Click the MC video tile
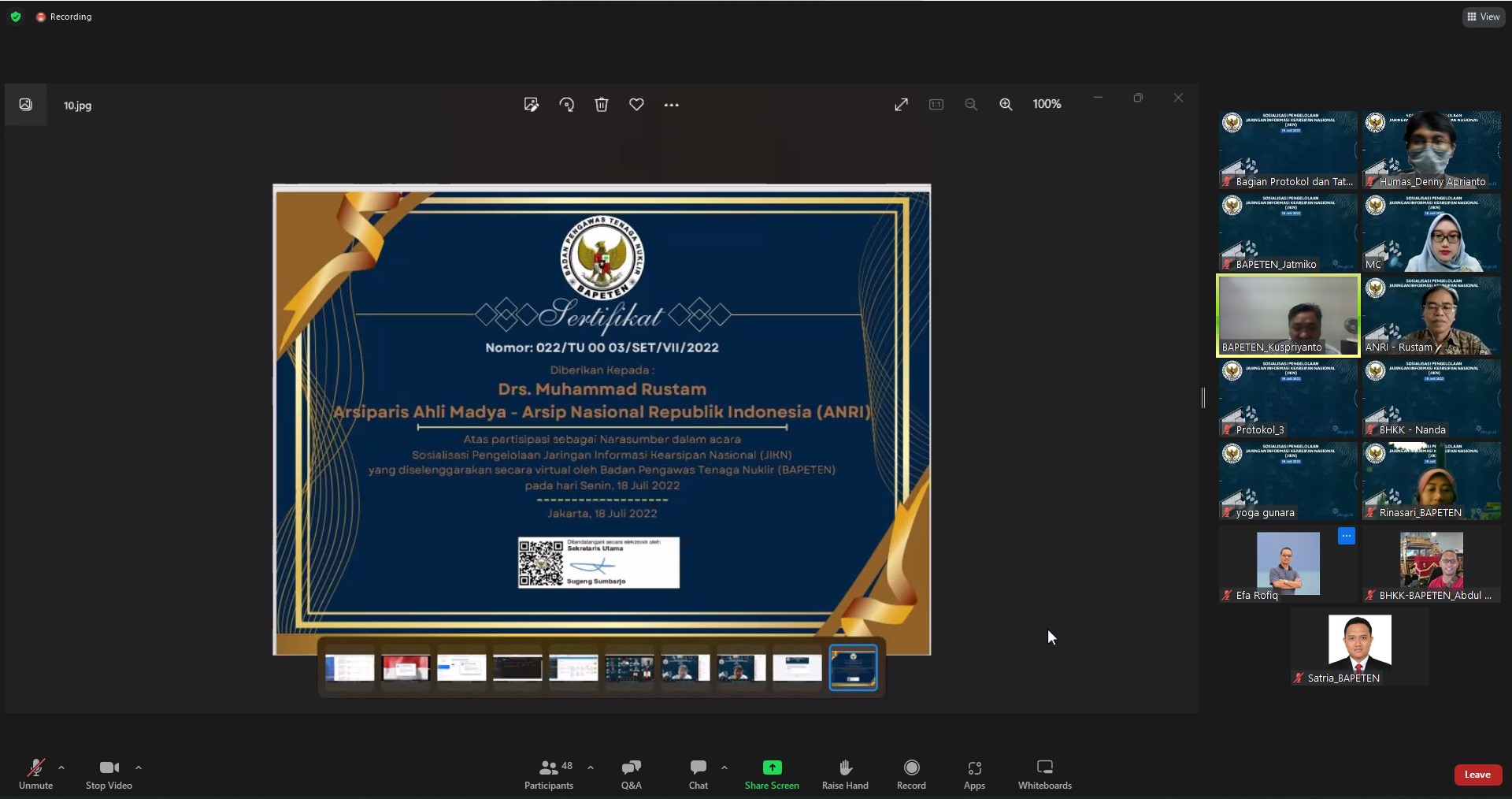This screenshot has width=1512, height=799. tap(1432, 232)
